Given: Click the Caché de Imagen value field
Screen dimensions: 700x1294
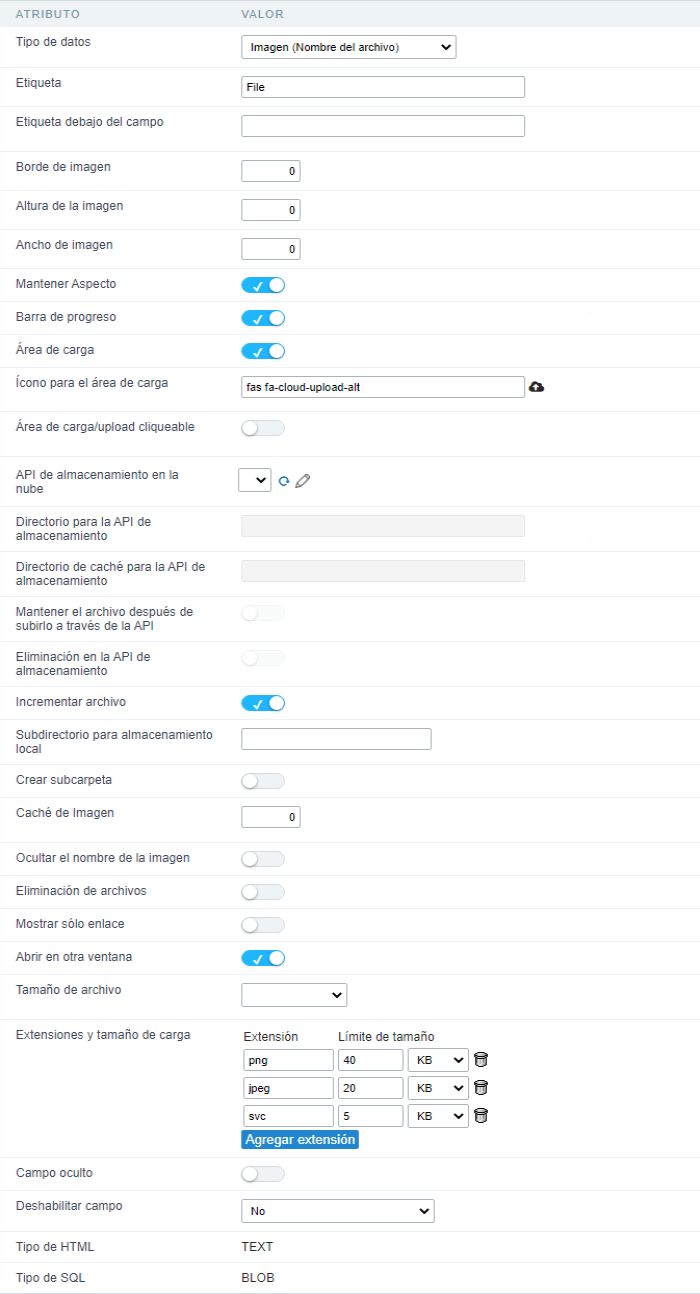Looking at the screenshot, I should click(270, 816).
